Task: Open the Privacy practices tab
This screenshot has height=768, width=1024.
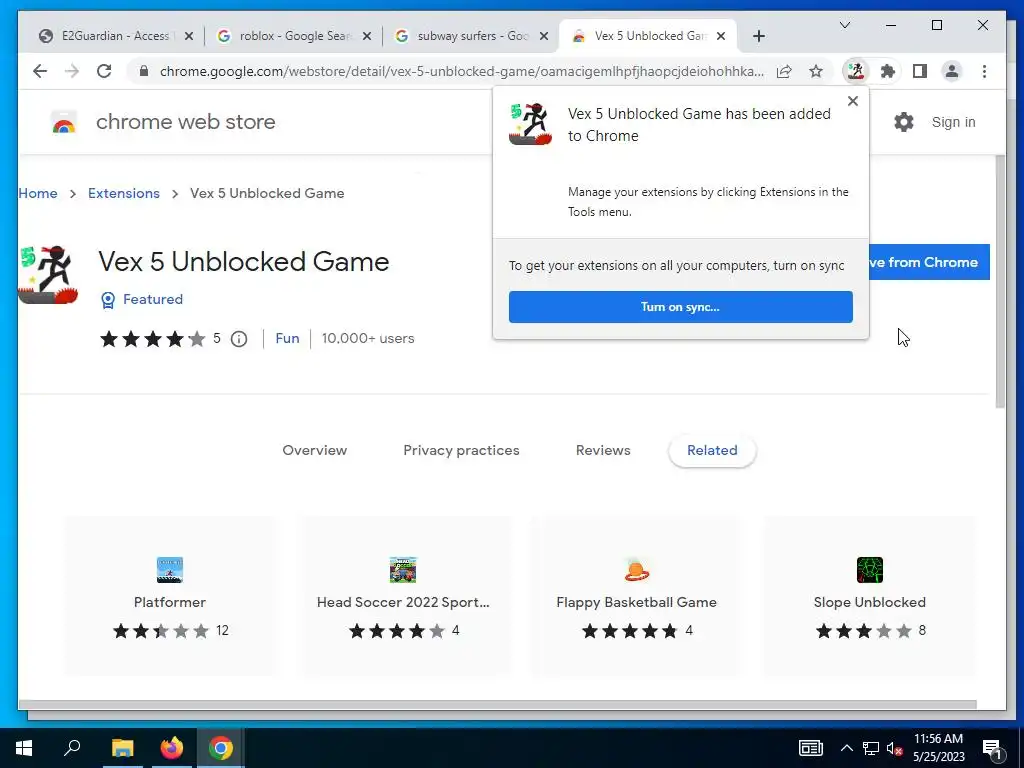Action: (x=461, y=451)
